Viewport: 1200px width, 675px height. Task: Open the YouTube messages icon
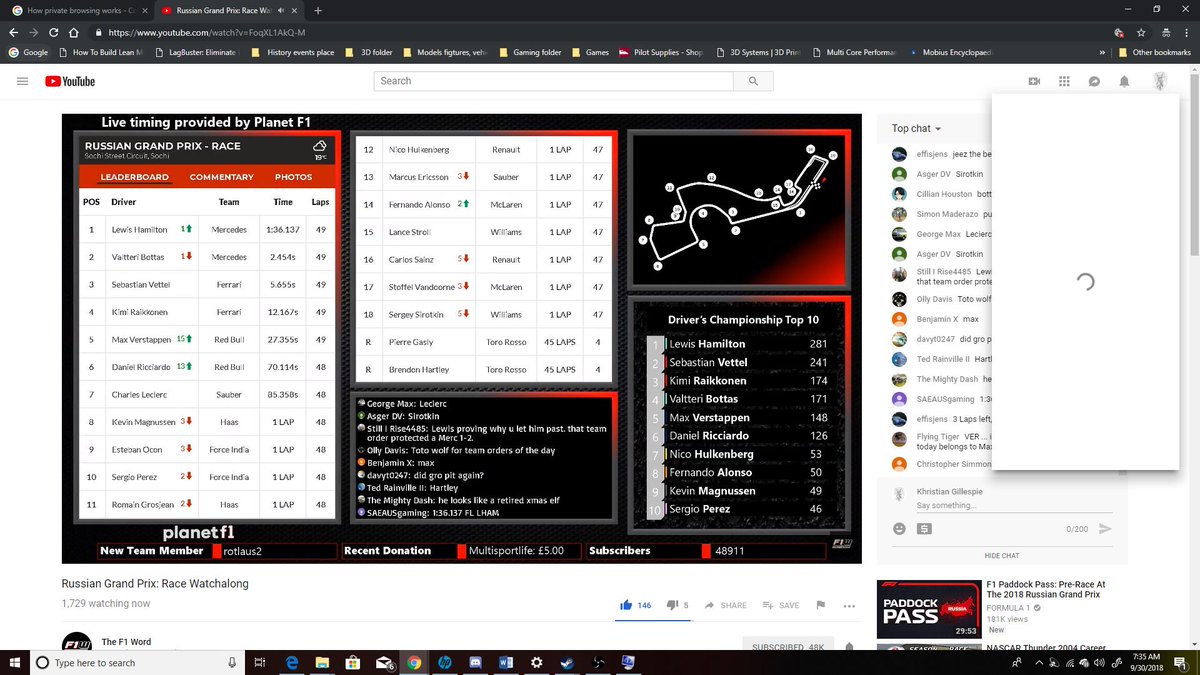(1094, 81)
